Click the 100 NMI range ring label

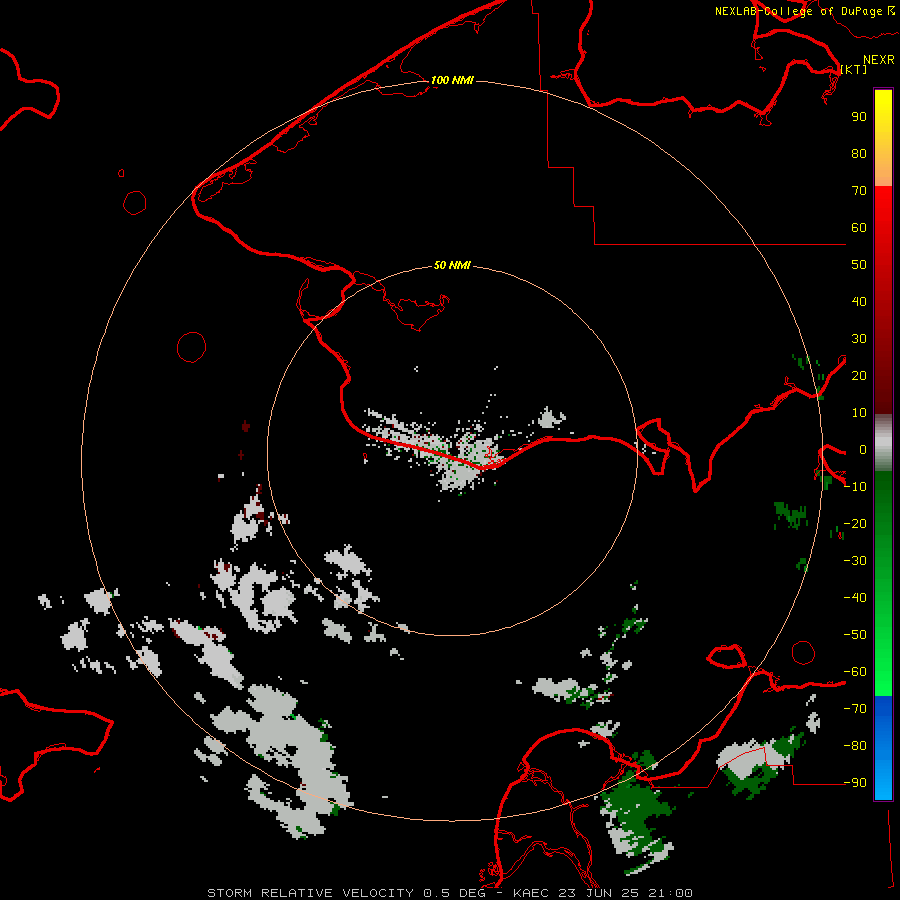pyautogui.click(x=452, y=80)
